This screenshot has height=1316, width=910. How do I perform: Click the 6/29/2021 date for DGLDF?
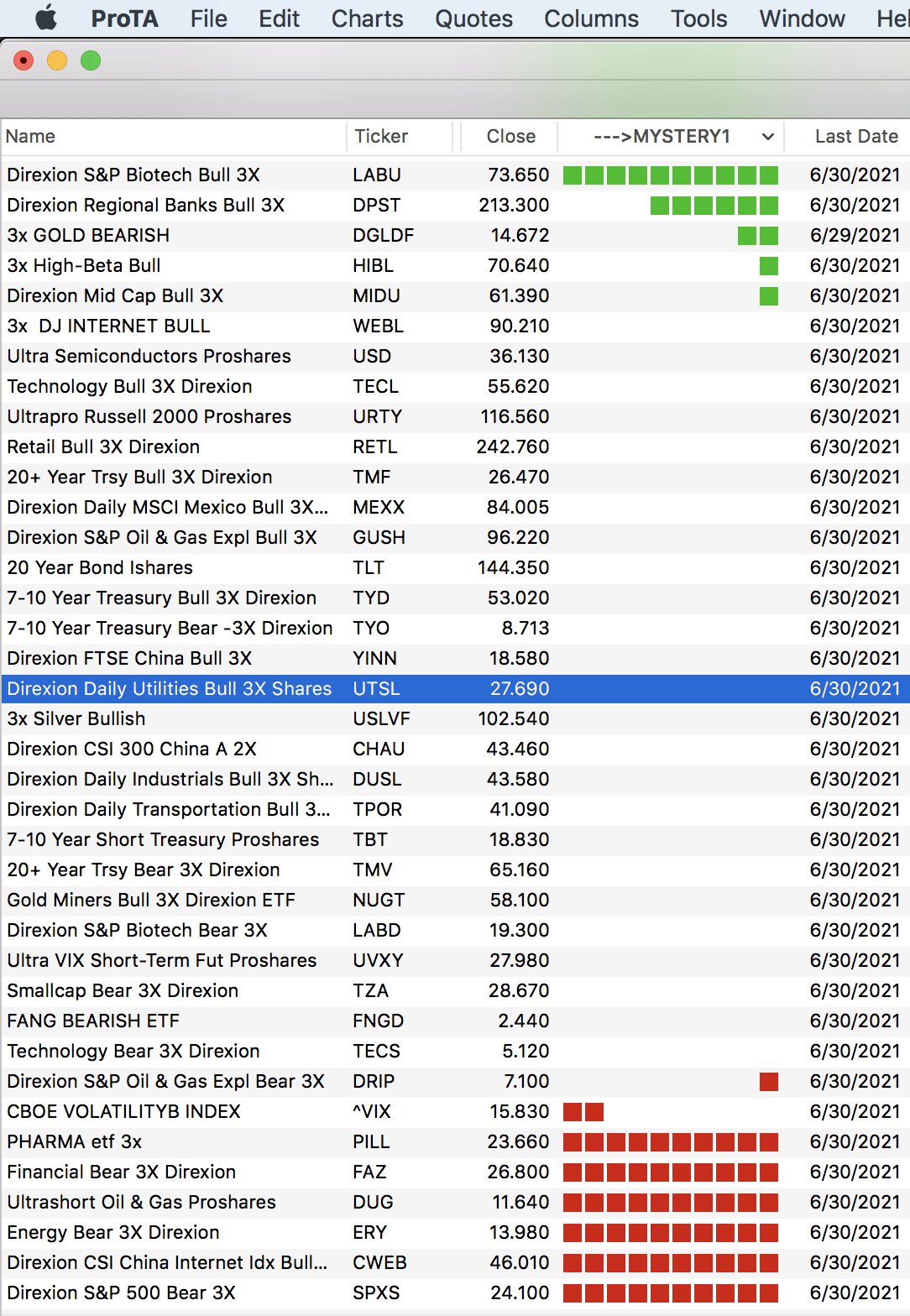tap(855, 235)
